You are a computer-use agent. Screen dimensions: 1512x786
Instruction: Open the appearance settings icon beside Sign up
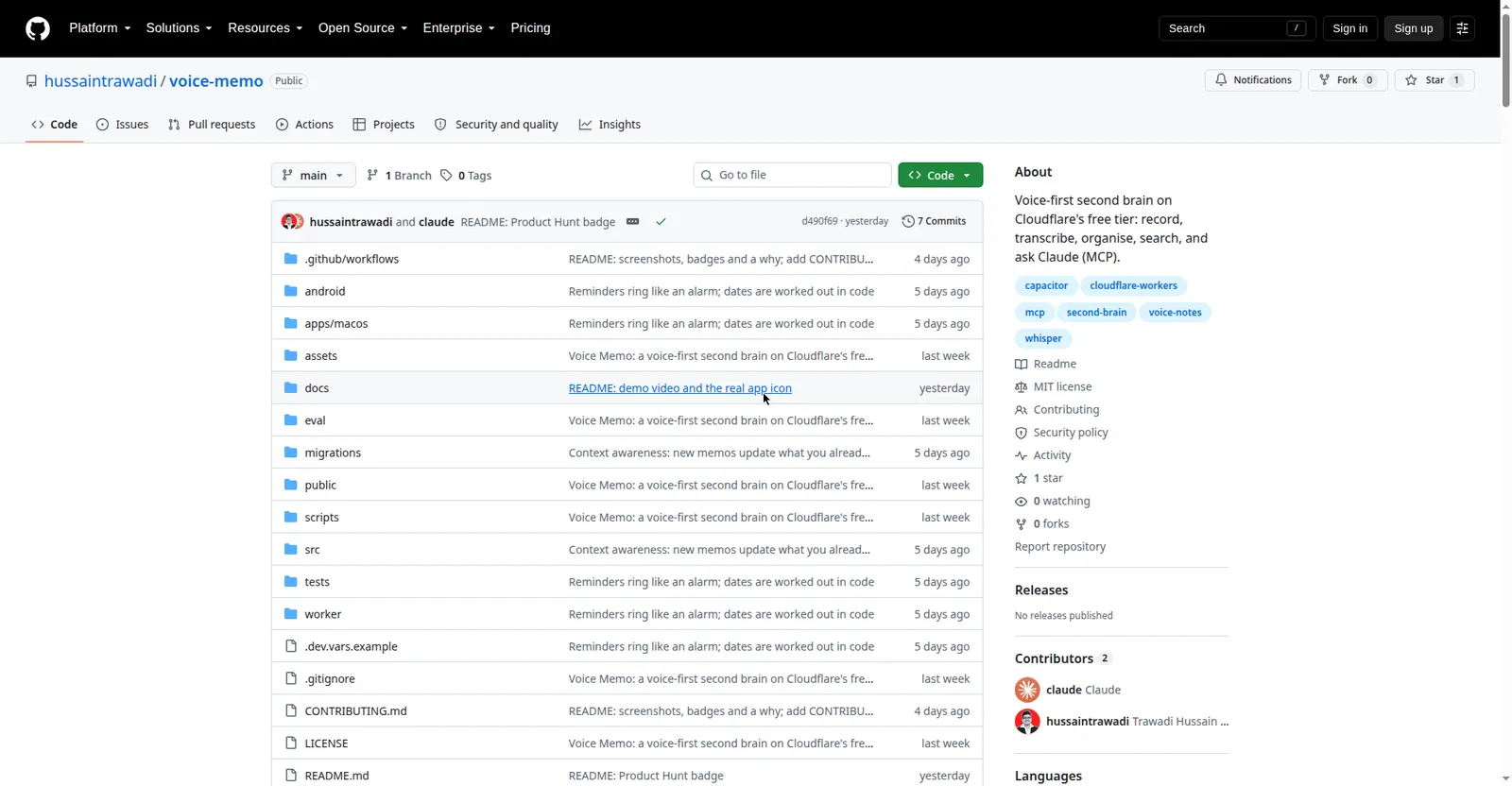(1462, 28)
